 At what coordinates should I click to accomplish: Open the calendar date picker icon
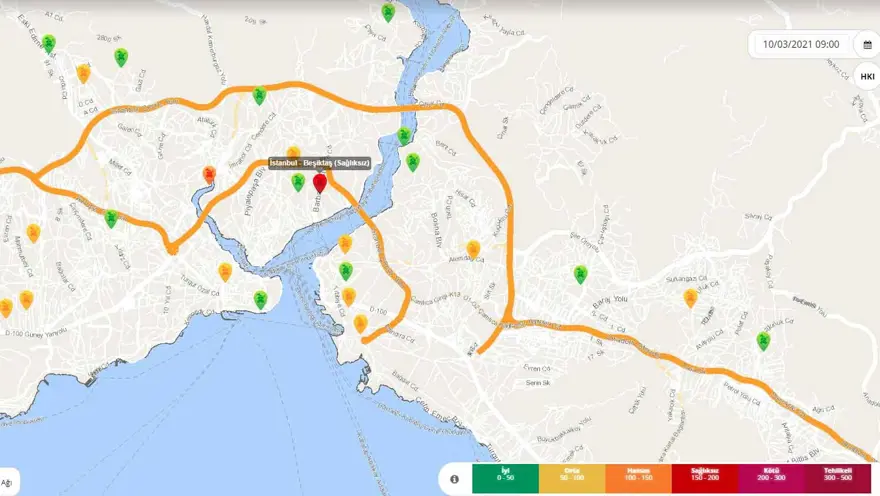(x=867, y=45)
